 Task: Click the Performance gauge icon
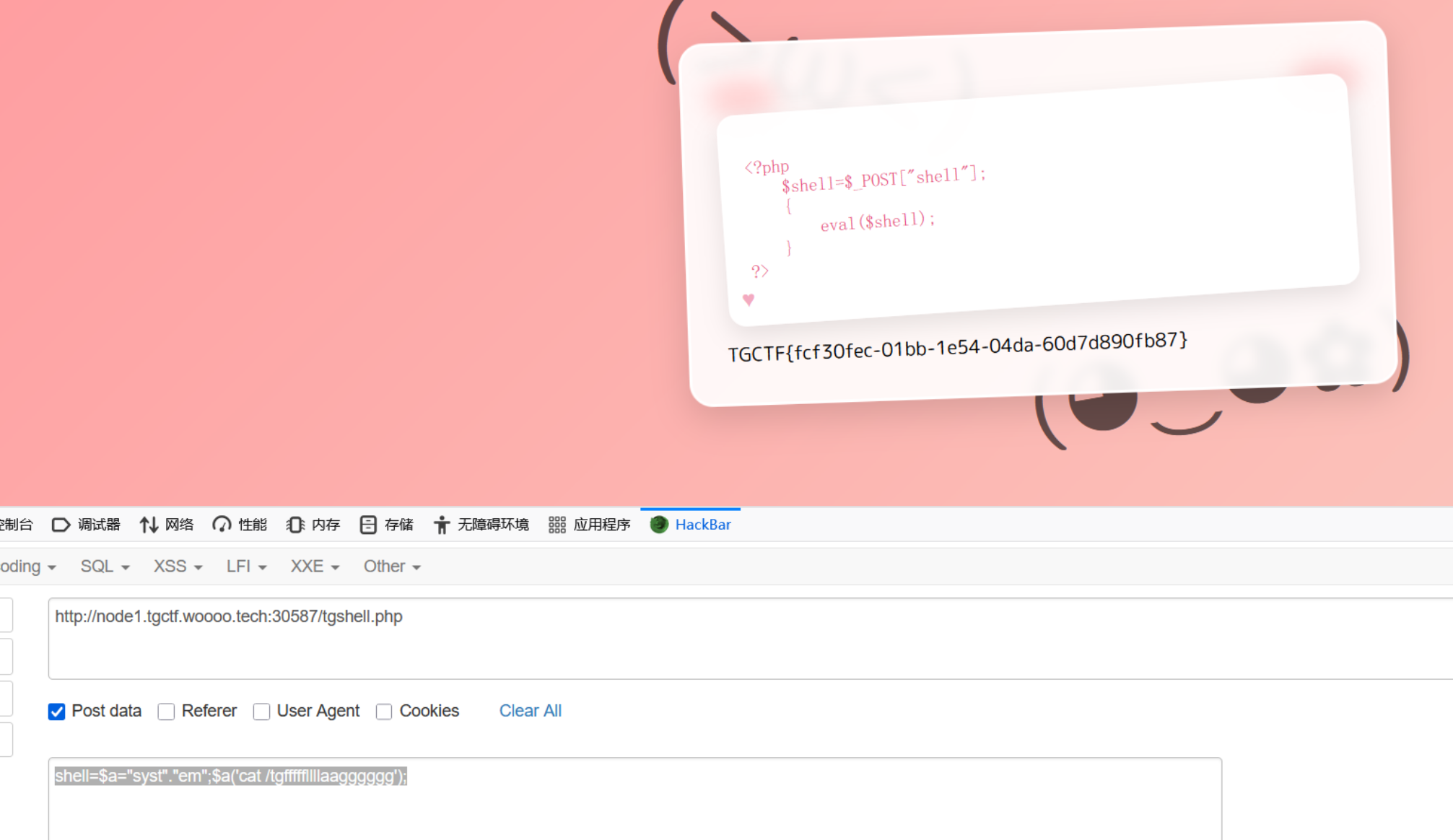click(222, 525)
